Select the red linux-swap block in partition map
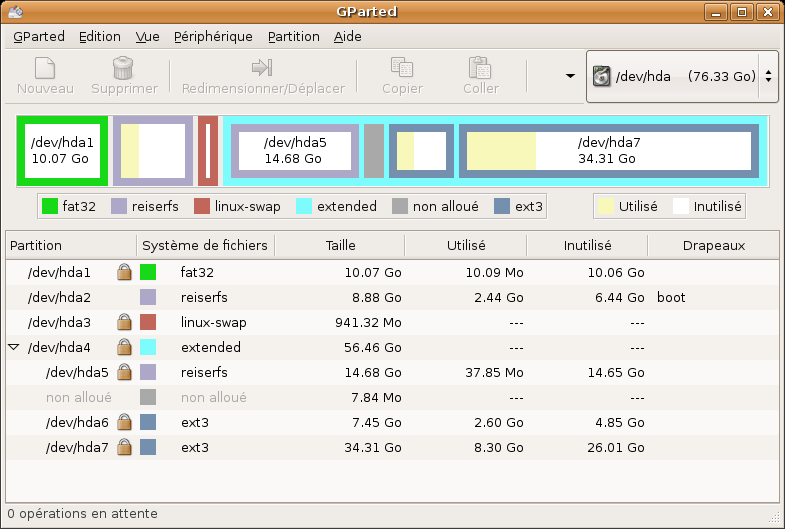Screen dimensions: 785x529 tap(208, 151)
